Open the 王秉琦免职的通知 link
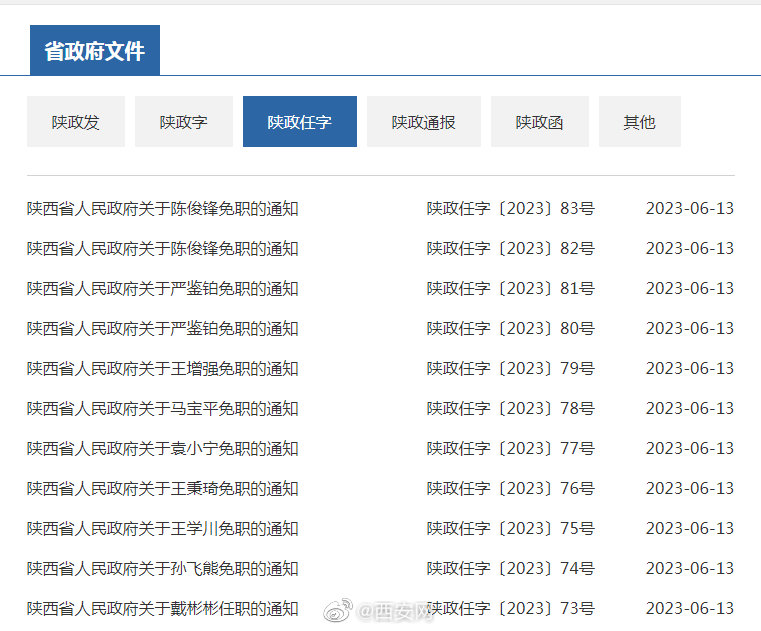The image size is (761, 631). 163,489
